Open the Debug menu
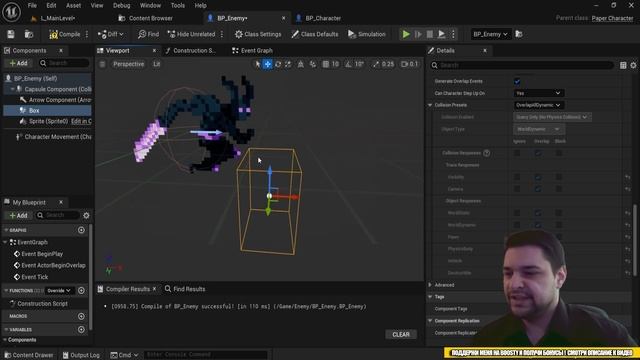 [122, 5]
